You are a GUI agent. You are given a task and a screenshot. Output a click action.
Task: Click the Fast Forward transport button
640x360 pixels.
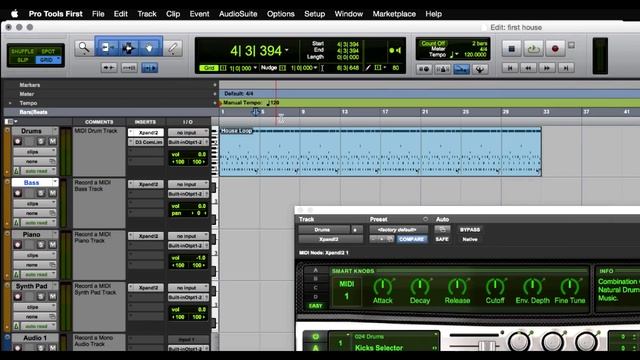point(547,68)
